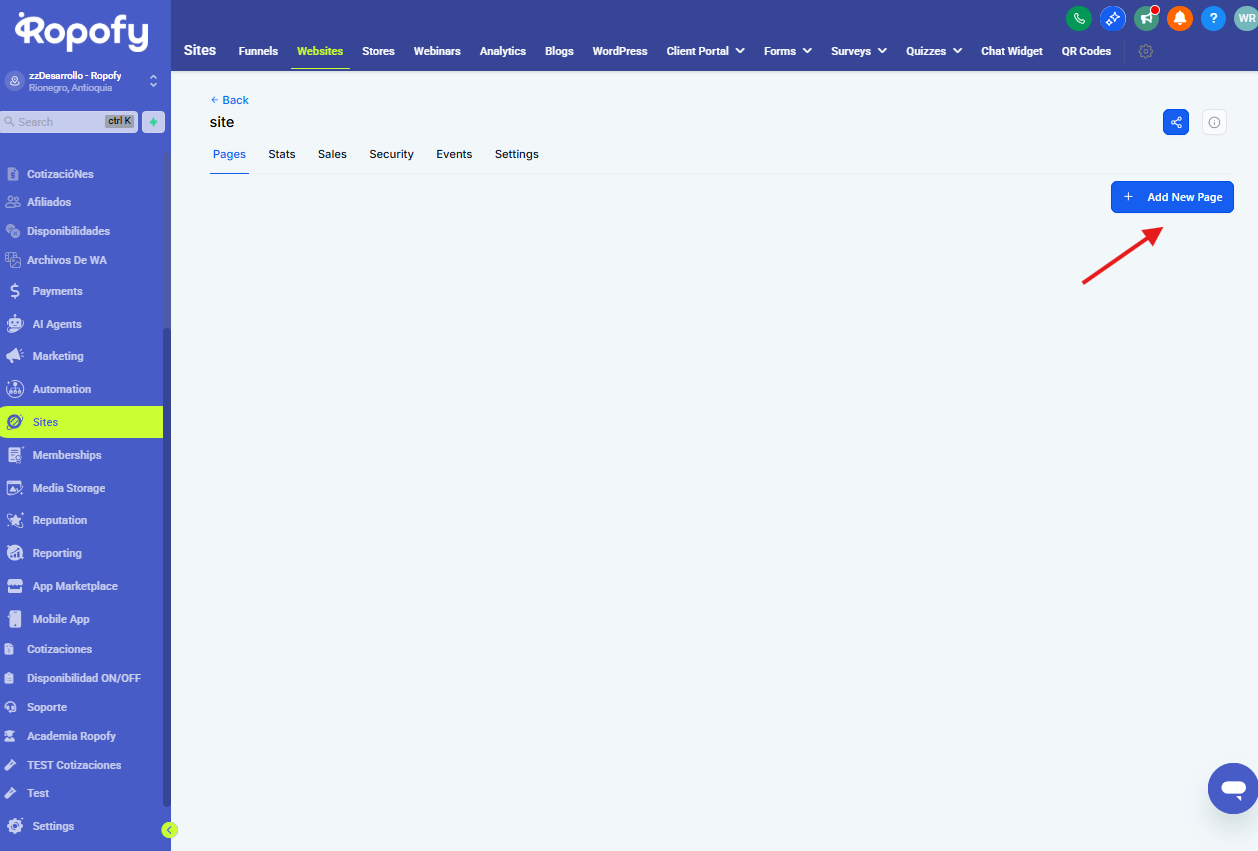Switch to the Stats tab

click(x=282, y=154)
